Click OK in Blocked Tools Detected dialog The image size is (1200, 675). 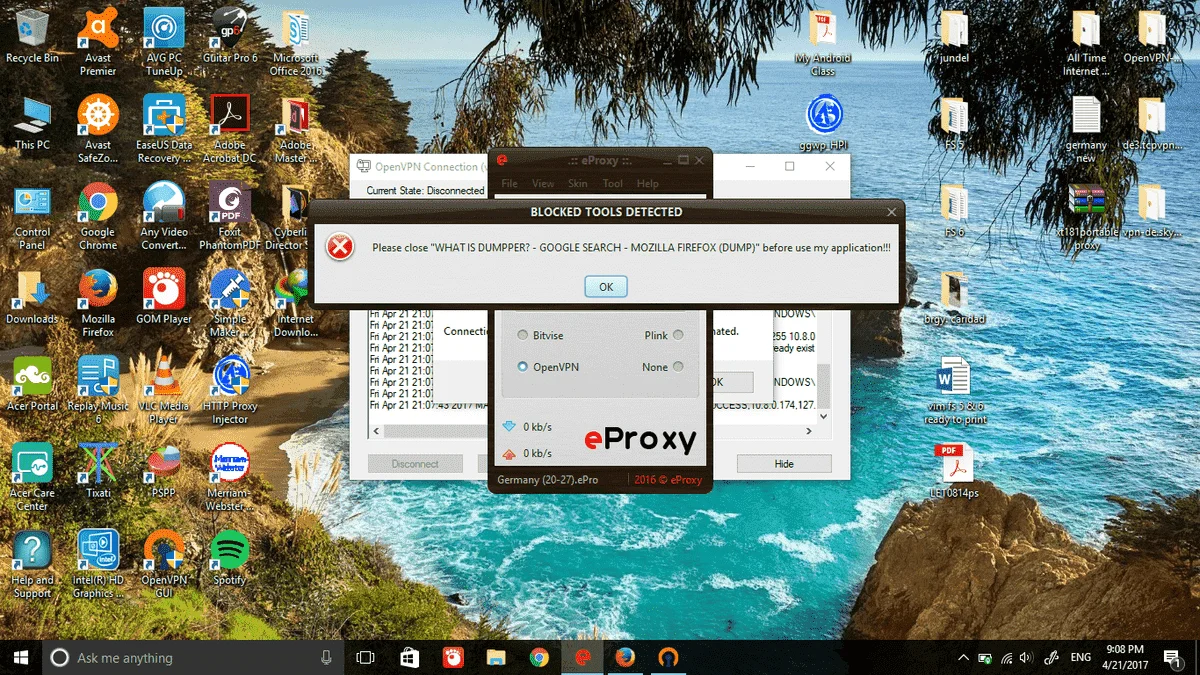[x=606, y=287]
